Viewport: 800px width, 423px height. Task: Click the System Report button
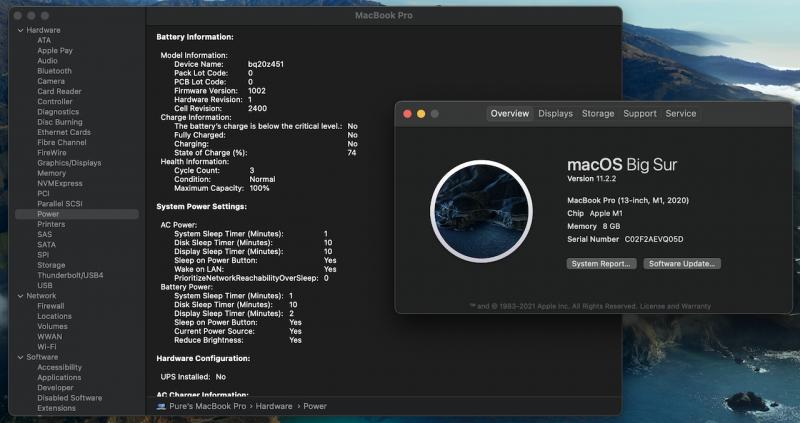(x=600, y=264)
